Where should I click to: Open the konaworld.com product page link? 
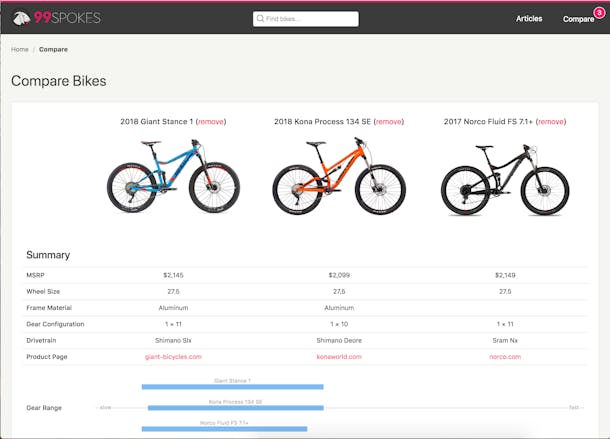[x=339, y=356]
